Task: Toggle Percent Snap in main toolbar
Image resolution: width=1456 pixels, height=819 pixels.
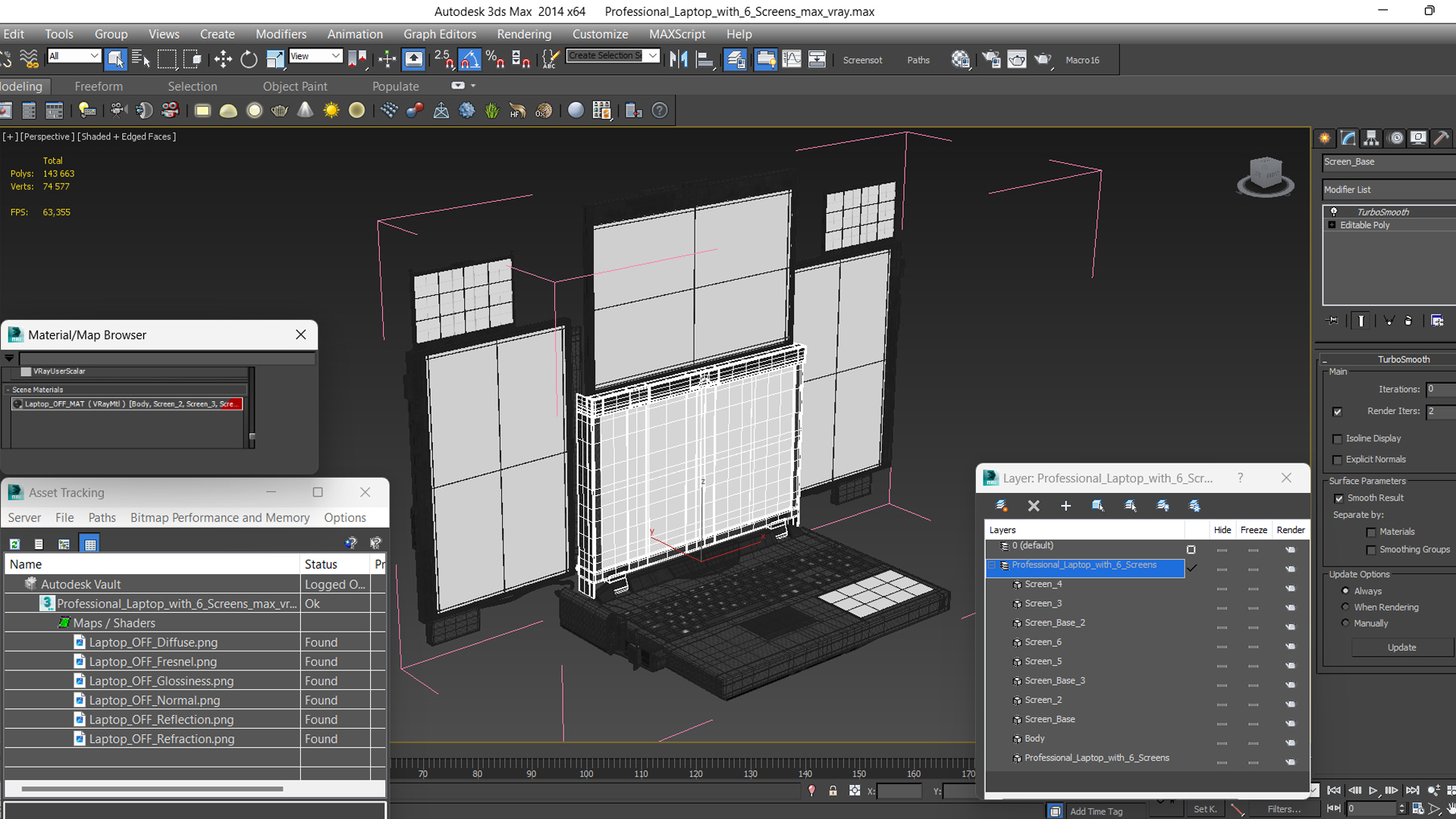Action: pyautogui.click(x=495, y=59)
